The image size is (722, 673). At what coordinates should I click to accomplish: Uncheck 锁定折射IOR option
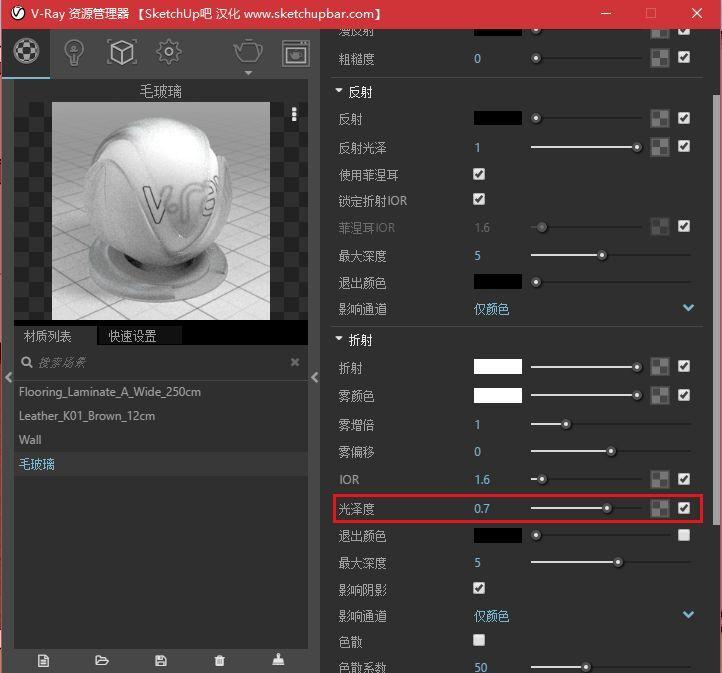pyautogui.click(x=479, y=199)
